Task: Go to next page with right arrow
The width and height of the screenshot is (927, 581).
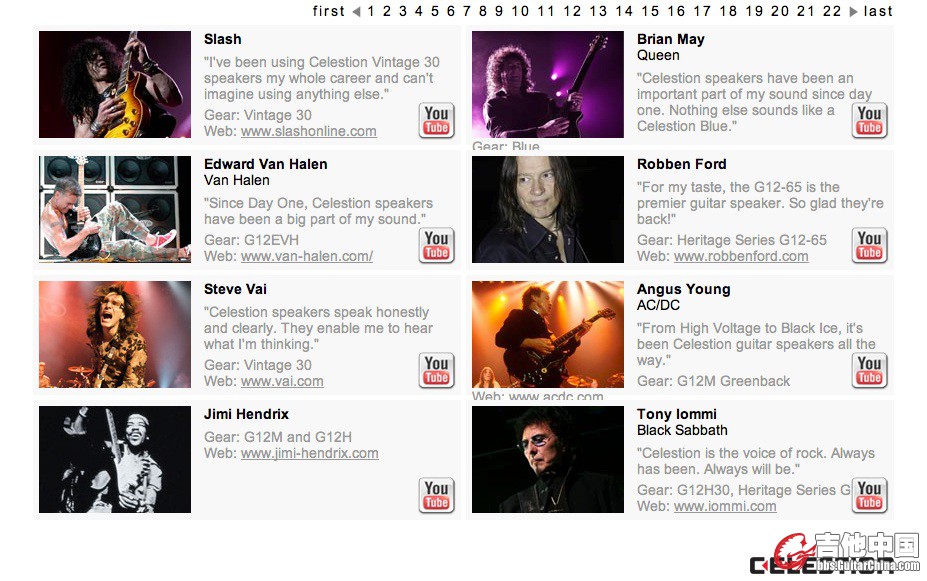Action: (853, 12)
